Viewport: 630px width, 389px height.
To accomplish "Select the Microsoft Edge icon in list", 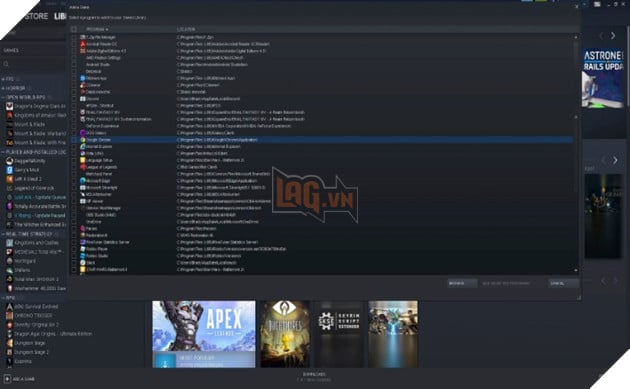I will tap(83, 181).
